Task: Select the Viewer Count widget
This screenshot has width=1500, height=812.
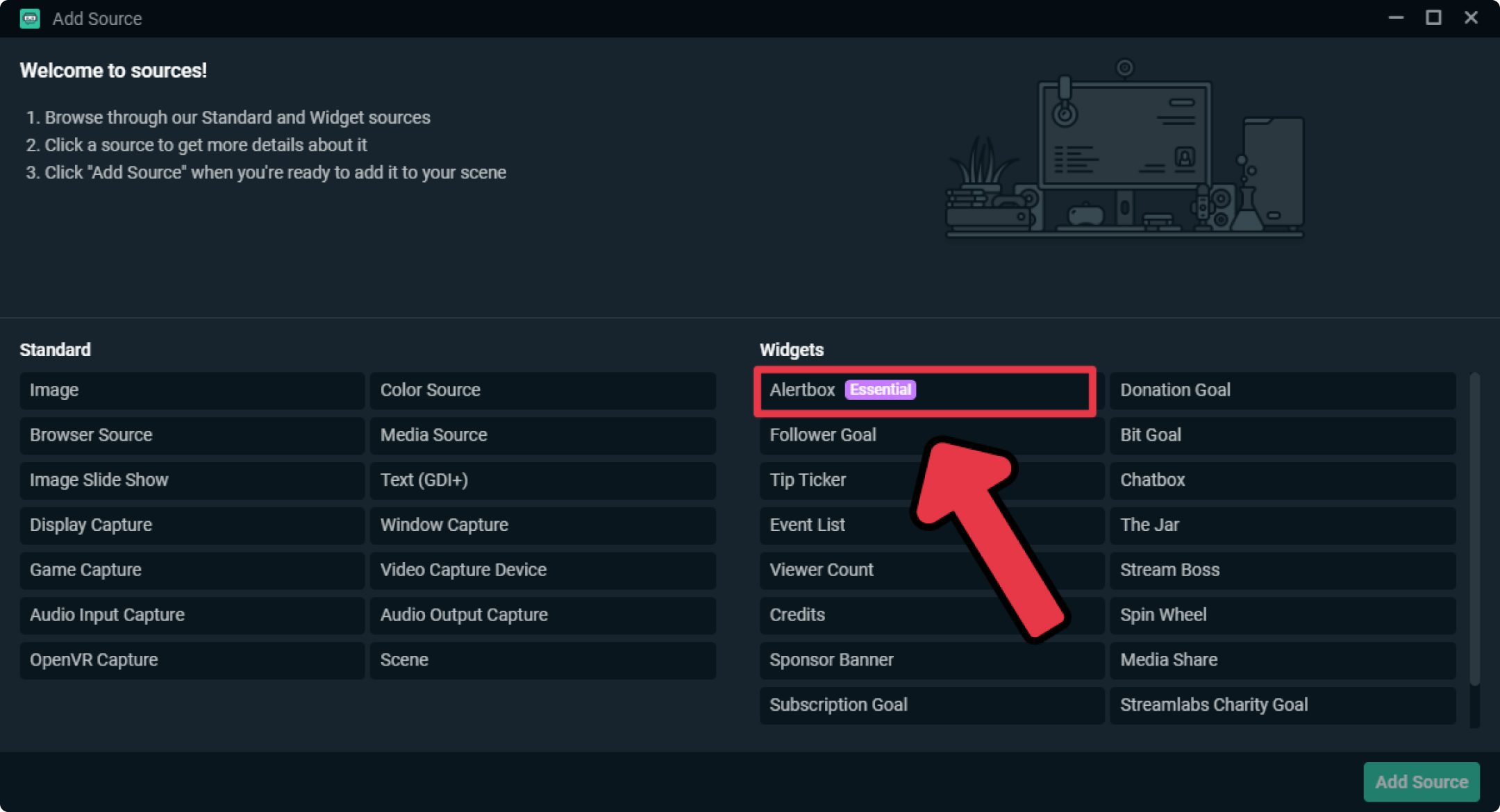Action: pyautogui.click(x=822, y=569)
